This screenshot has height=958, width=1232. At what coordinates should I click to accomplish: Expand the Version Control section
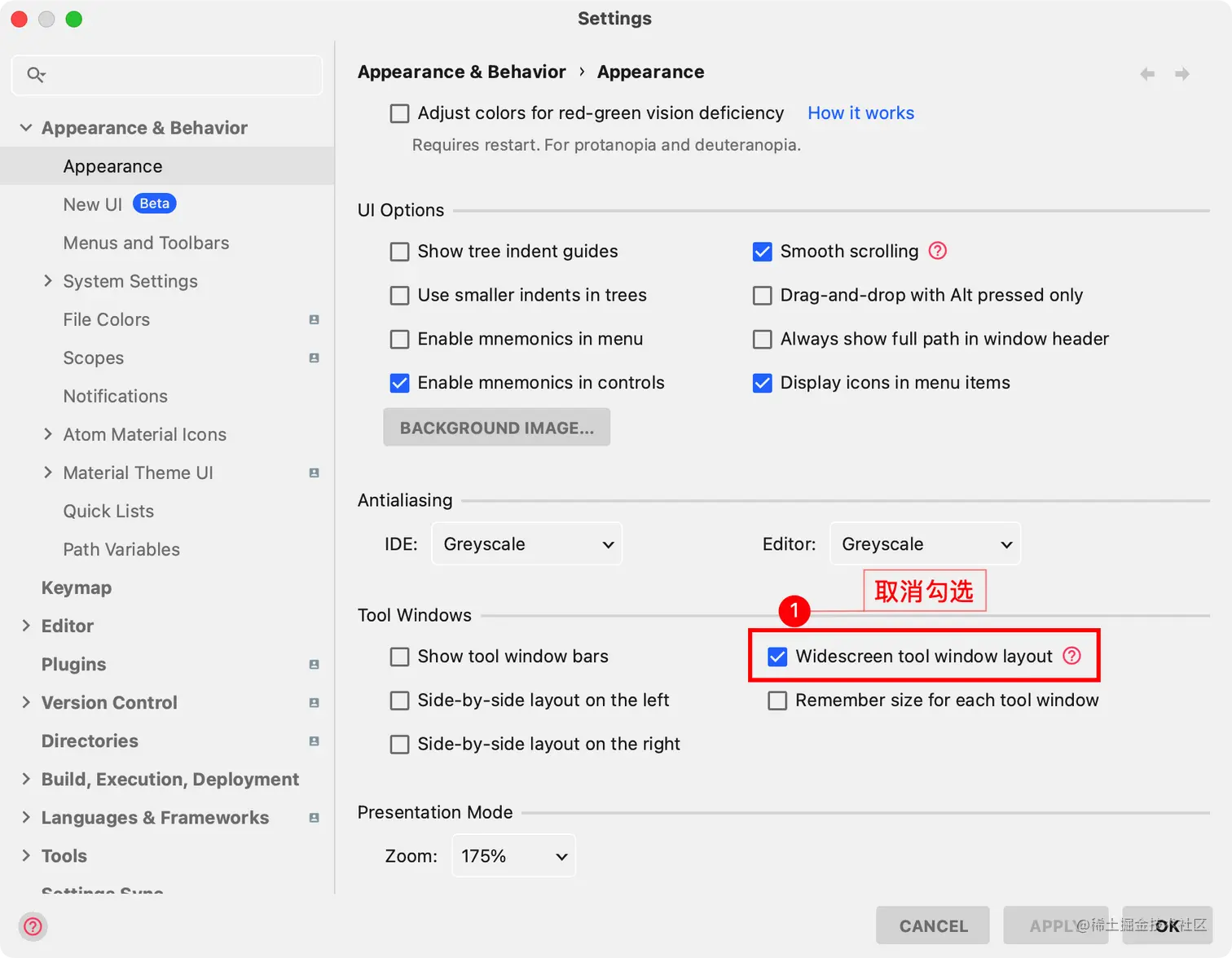(26, 702)
